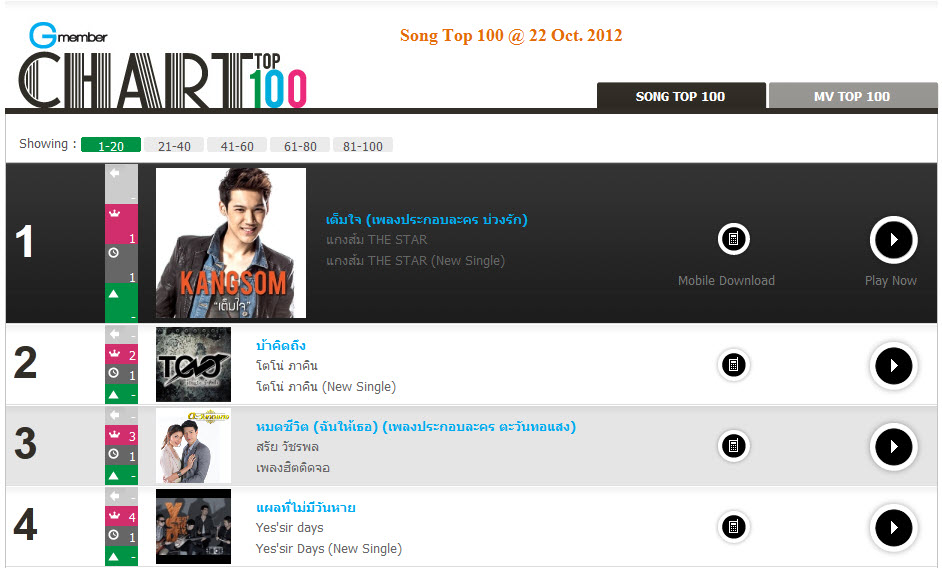Select the active 1-20 range button

point(111,145)
